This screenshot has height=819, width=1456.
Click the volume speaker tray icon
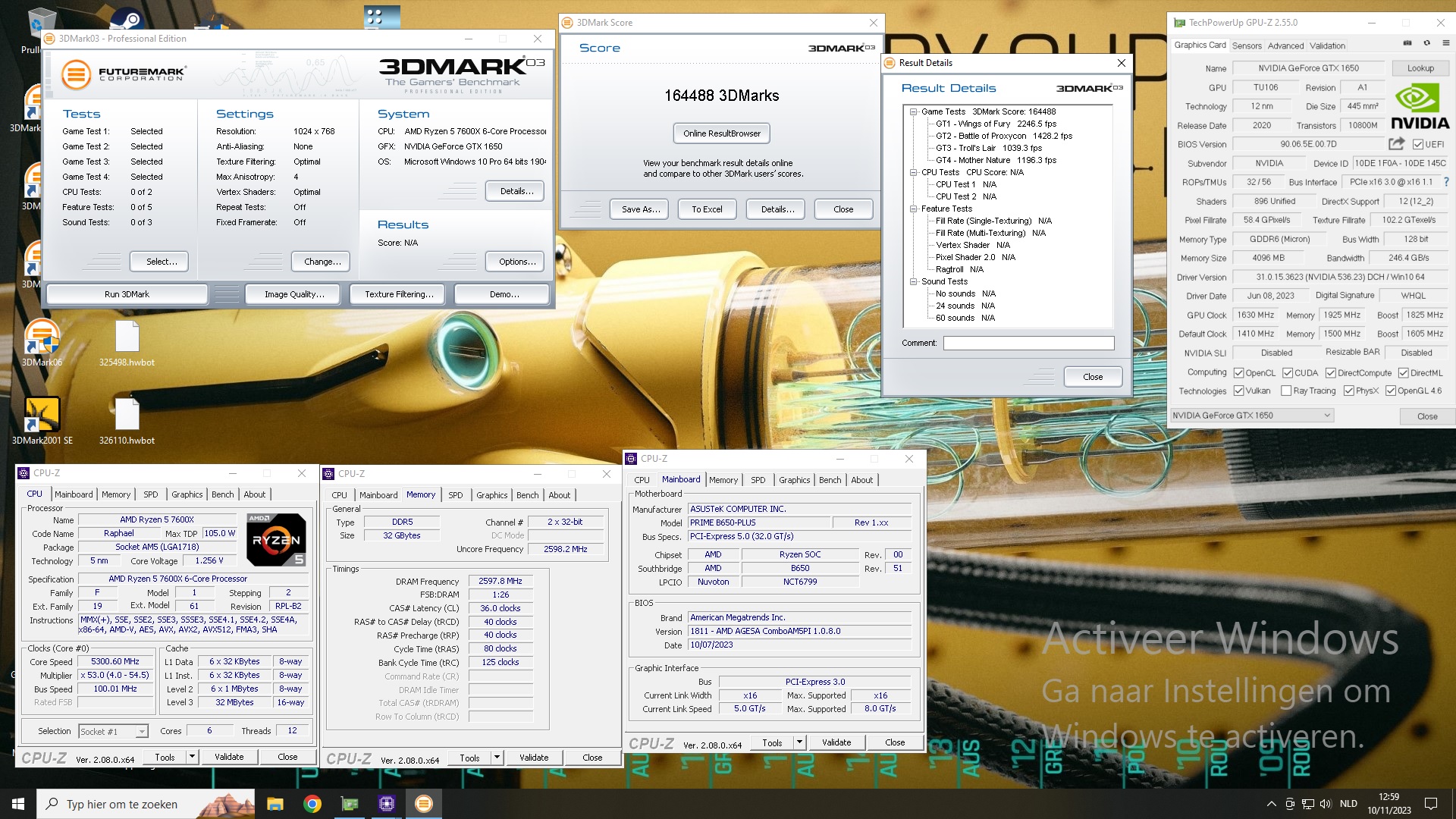(1326, 804)
